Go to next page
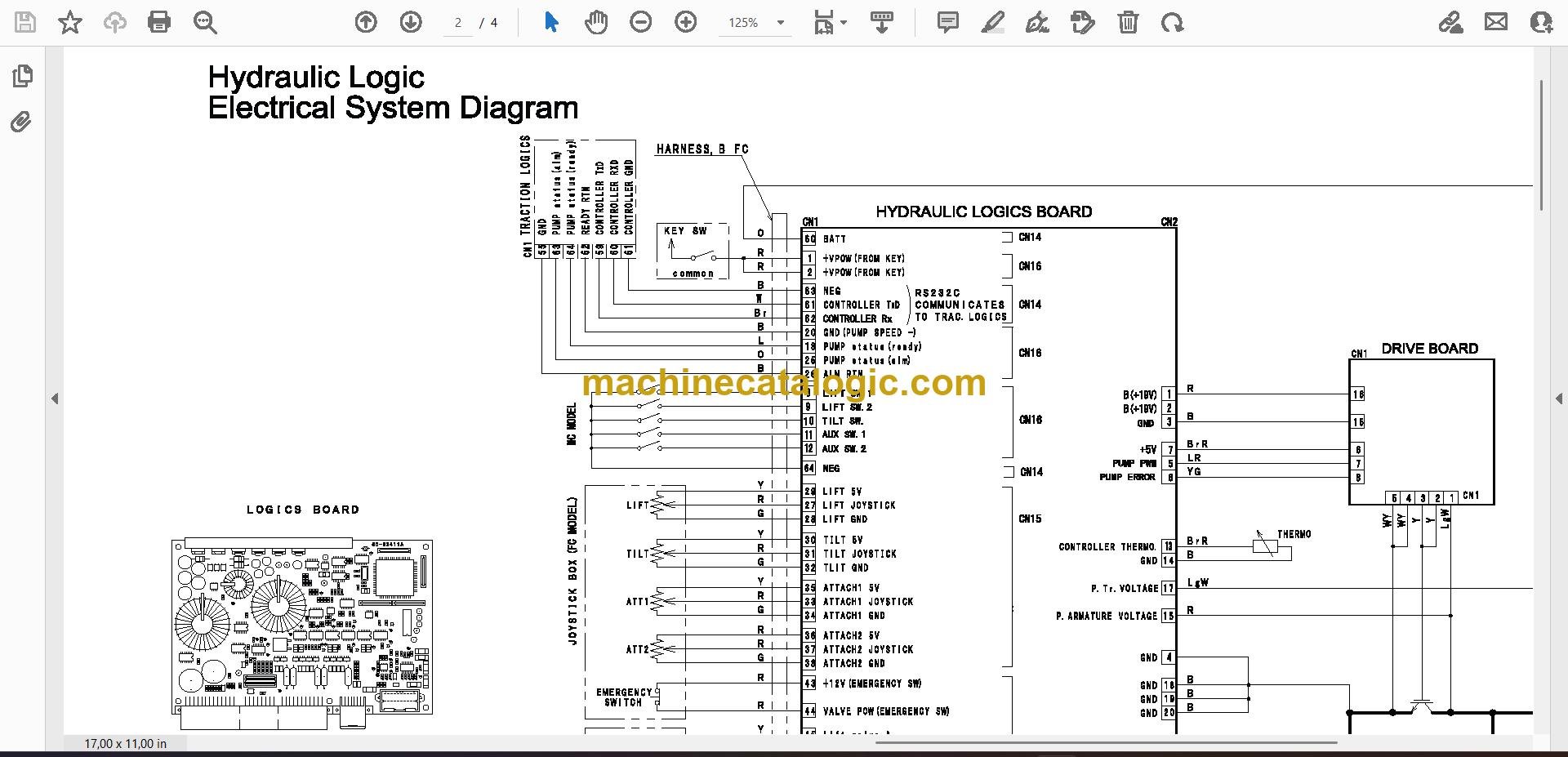 (x=411, y=23)
